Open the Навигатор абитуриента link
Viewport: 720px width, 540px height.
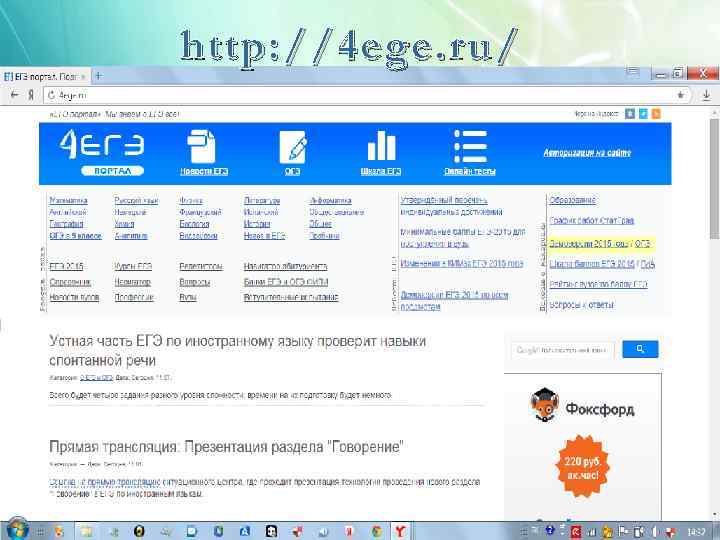click(x=286, y=266)
